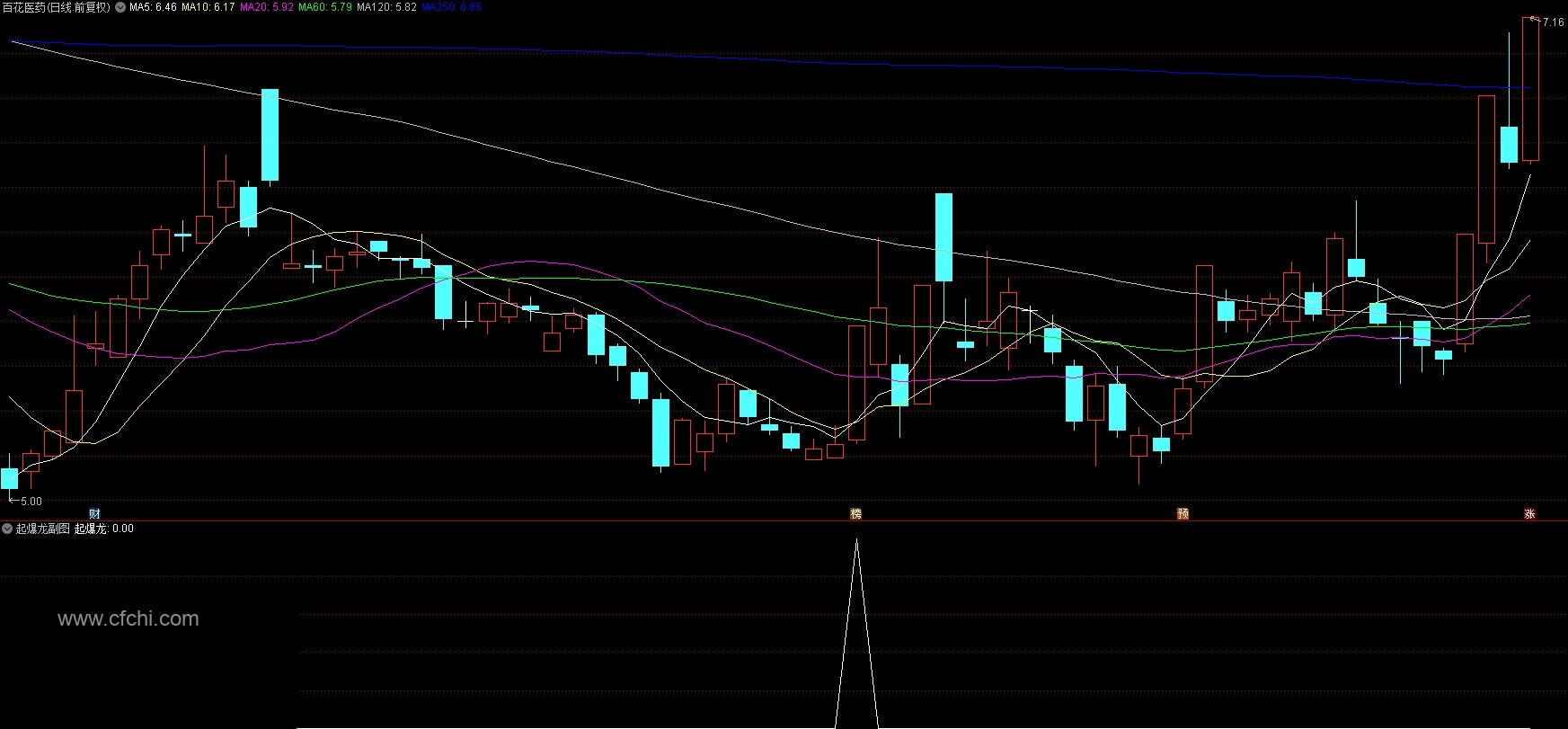Select the MA5: 6.46 indicator label

153,7
